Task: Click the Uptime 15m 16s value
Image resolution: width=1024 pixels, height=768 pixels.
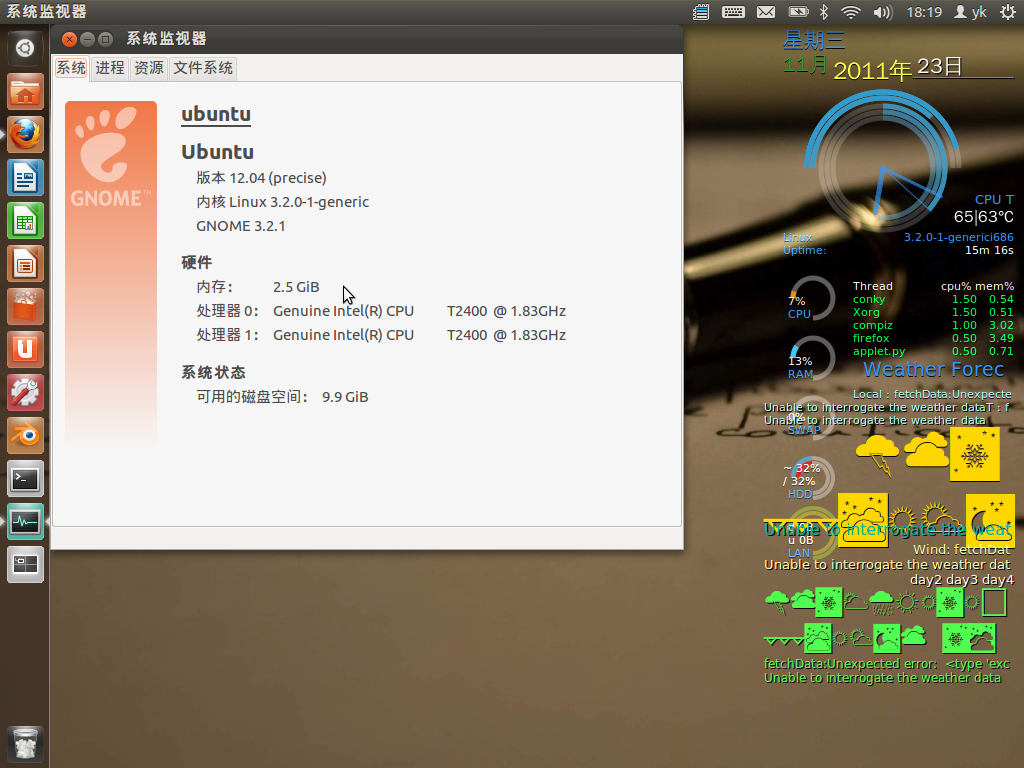Action: (989, 250)
